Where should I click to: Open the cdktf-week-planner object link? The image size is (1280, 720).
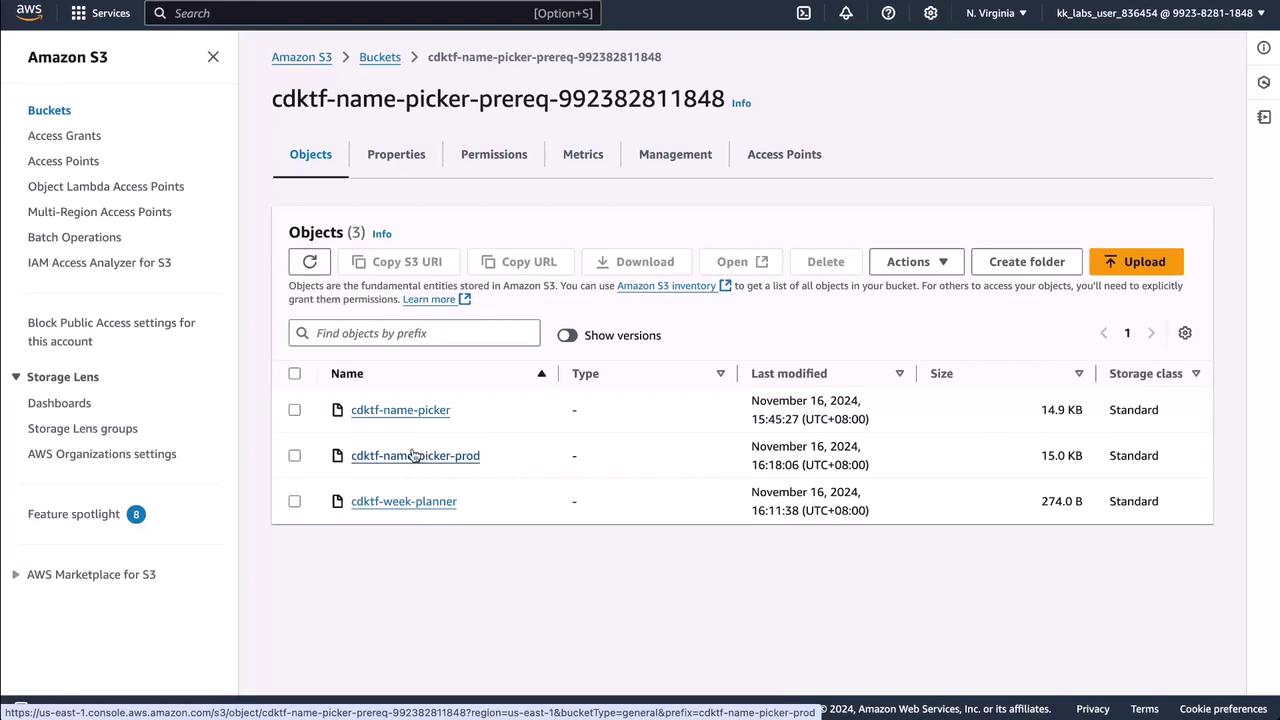click(404, 502)
